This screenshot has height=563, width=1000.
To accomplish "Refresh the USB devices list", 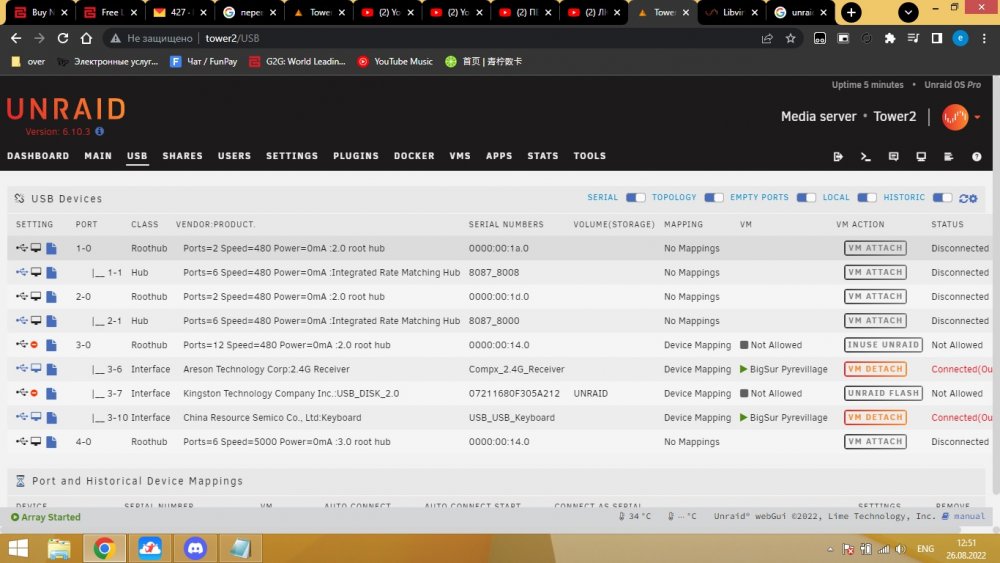I will point(964,198).
